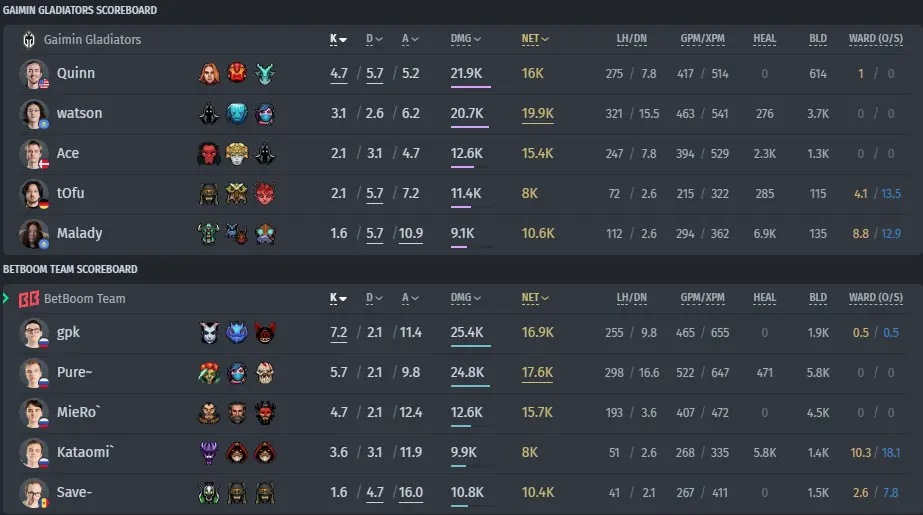This screenshot has width=923, height=515.
Task: Click Kataomi`'s purple hero icon
Action: [209, 453]
